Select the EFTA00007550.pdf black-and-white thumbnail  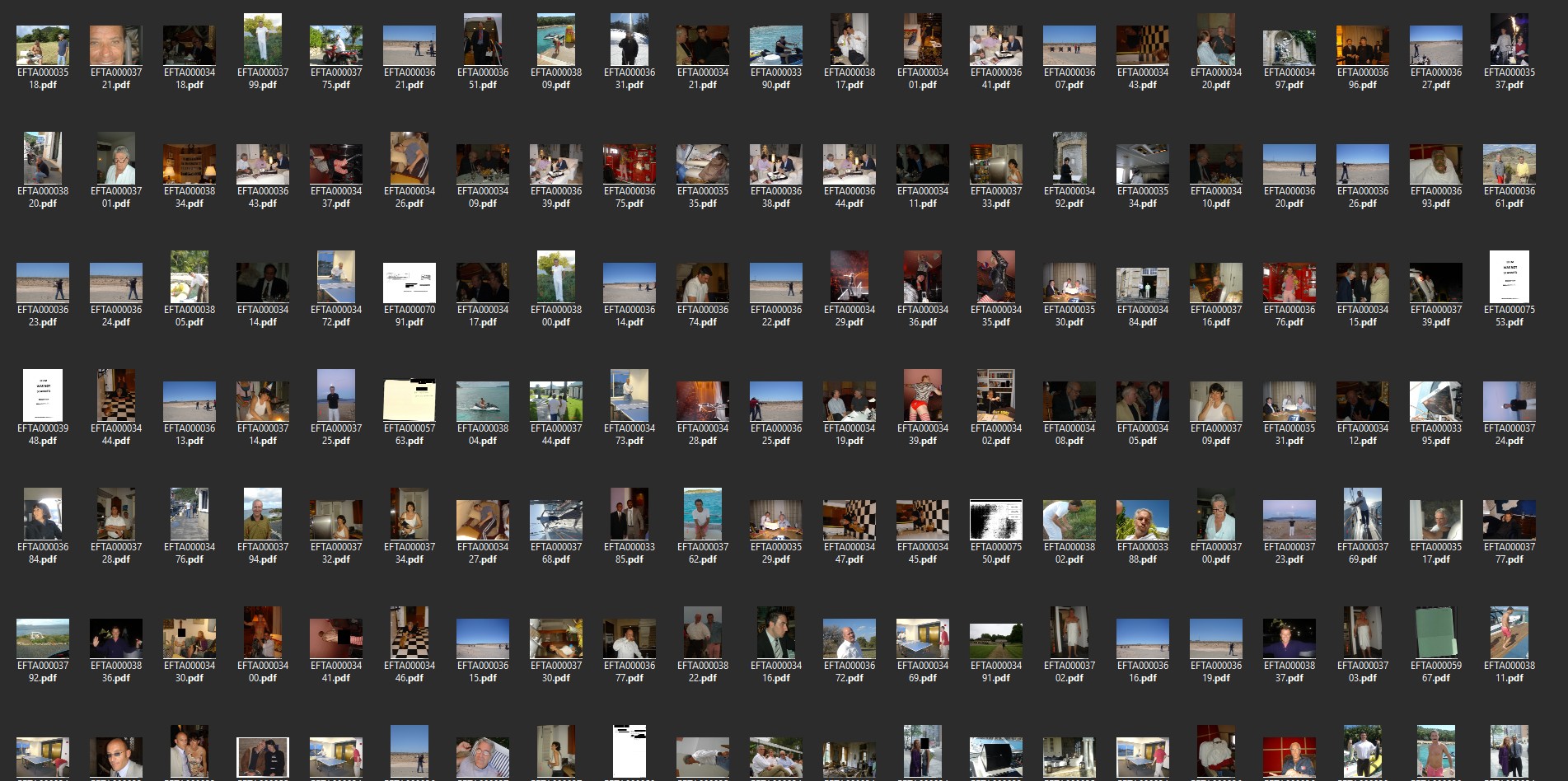coord(996,520)
